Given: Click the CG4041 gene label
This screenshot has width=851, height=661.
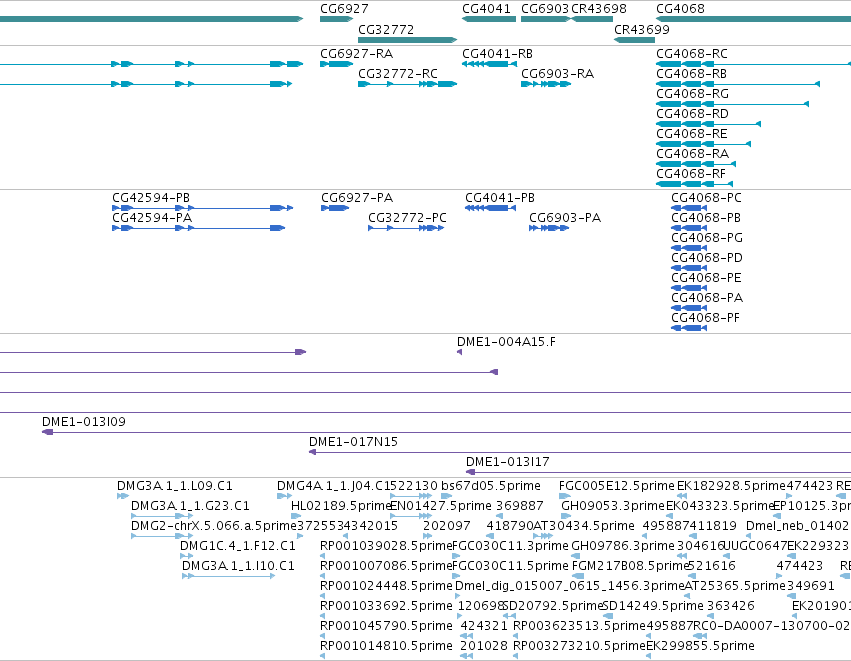Looking at the screenshot, I should coord(486,9).
